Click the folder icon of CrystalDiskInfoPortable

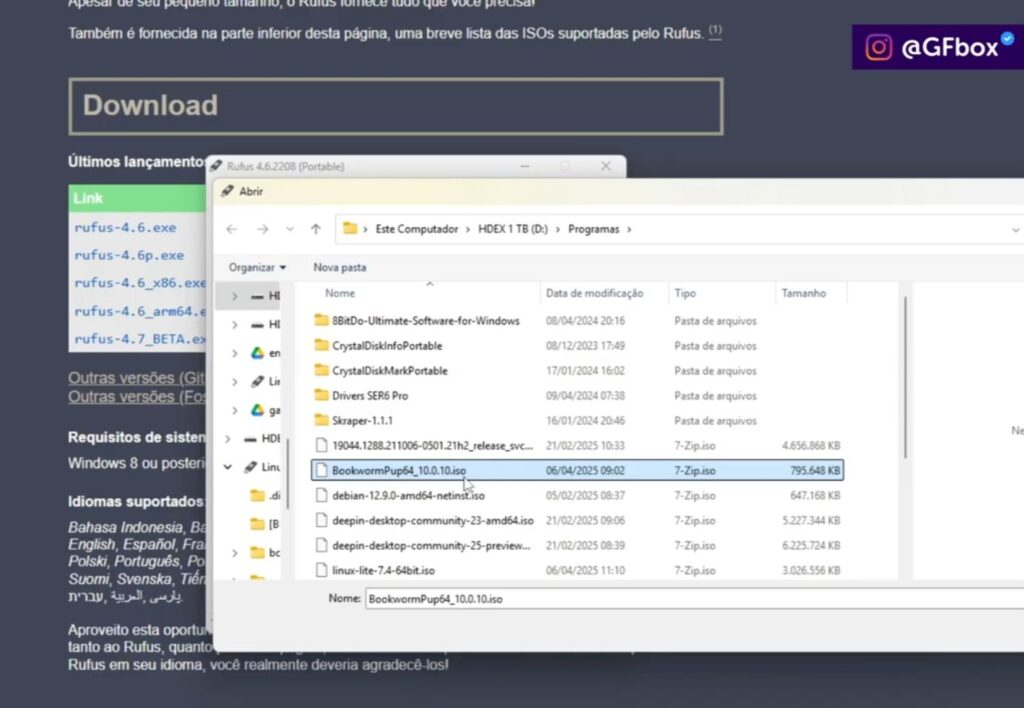(321, 345)
